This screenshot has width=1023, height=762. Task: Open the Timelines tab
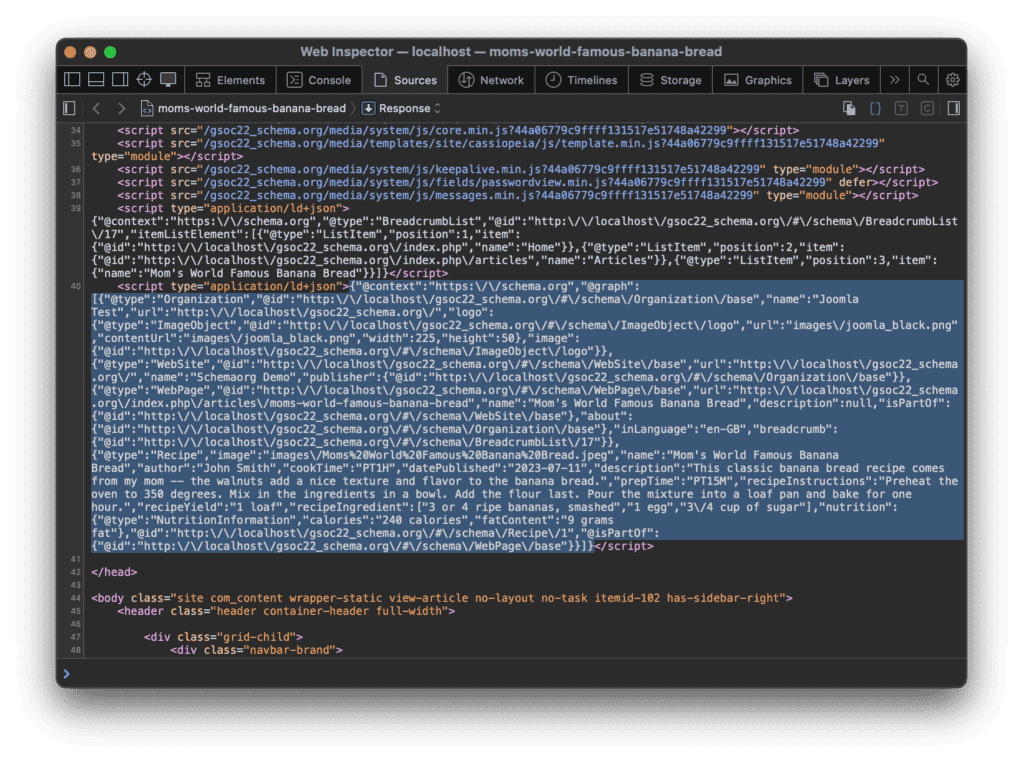(x=582, y=80)
